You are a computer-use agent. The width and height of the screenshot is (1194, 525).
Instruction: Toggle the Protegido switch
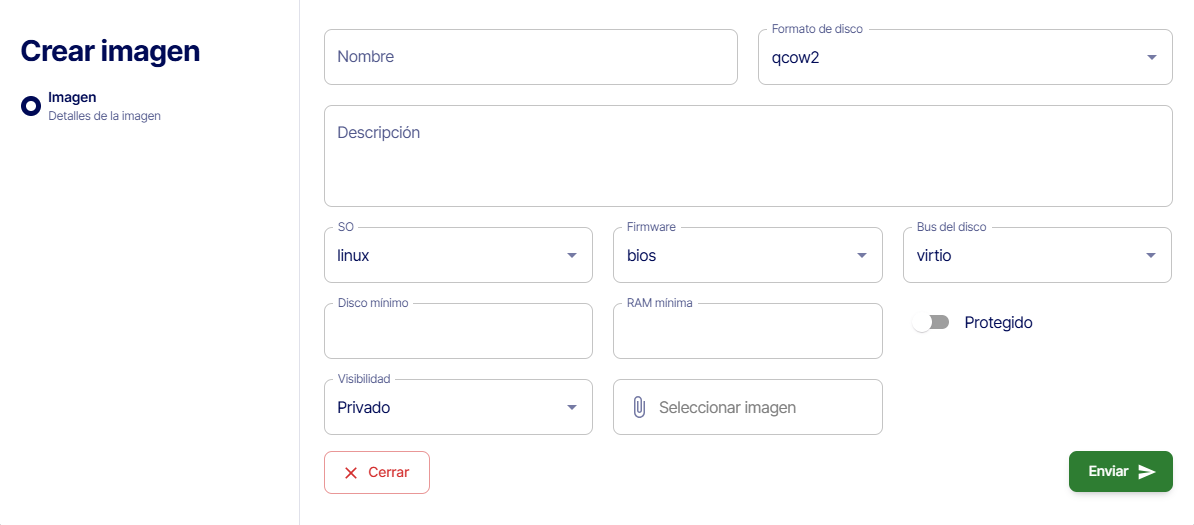click(x=931, y=323)
